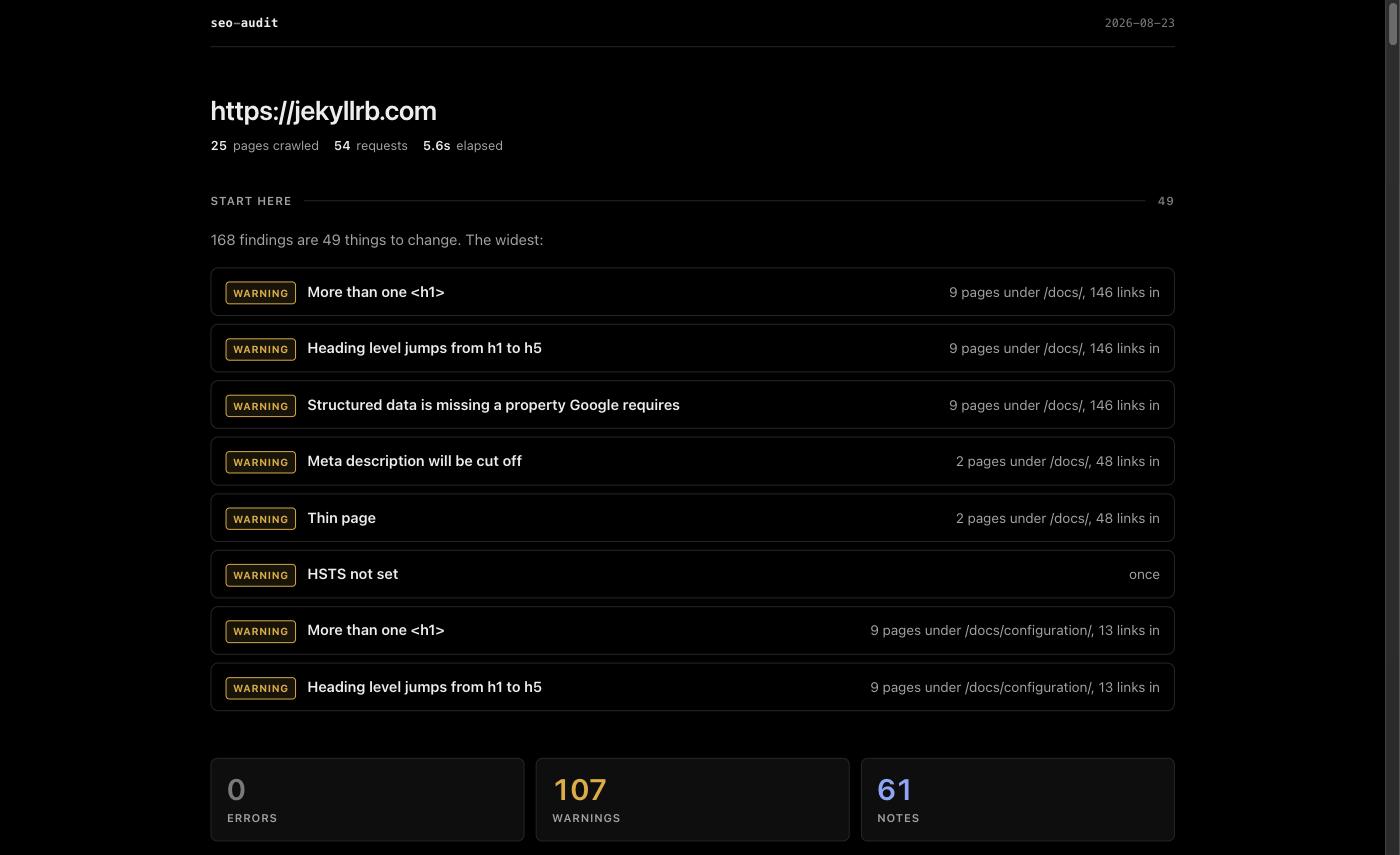The height and width of the screenshot is (855, 1400).
Task: Open 'More than one <h1>' row for /docs/configuration/
Action: pos(692,630)
